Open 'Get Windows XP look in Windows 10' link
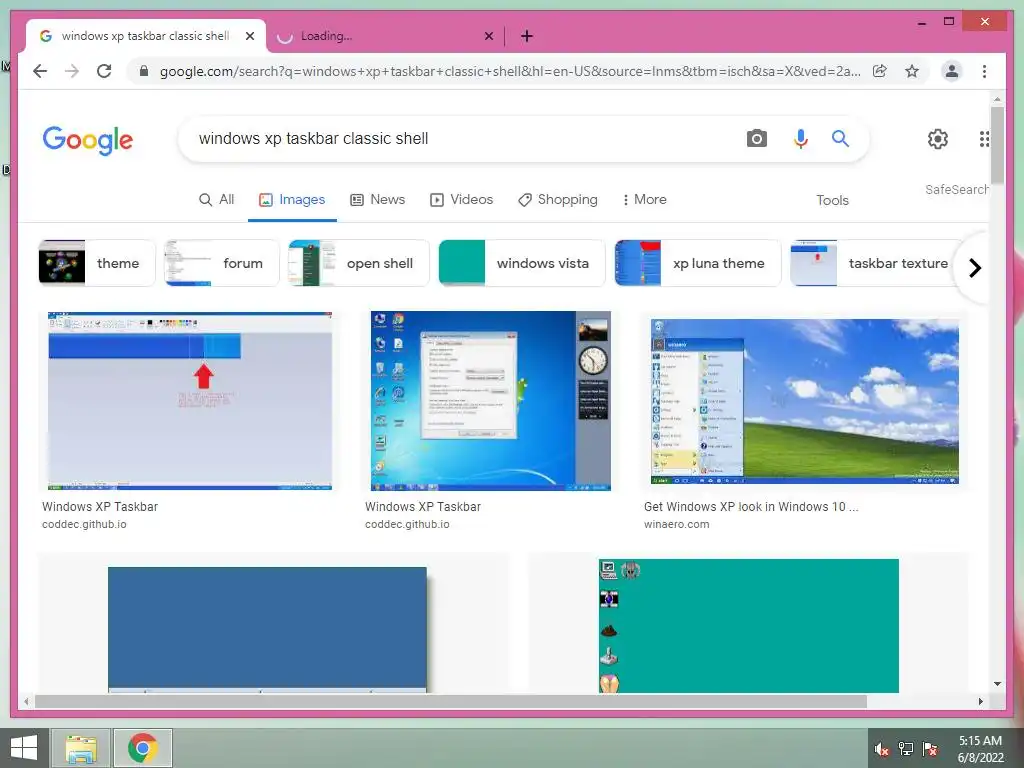Viewport: 1024px width, 768px height. (x=750, y=507)
